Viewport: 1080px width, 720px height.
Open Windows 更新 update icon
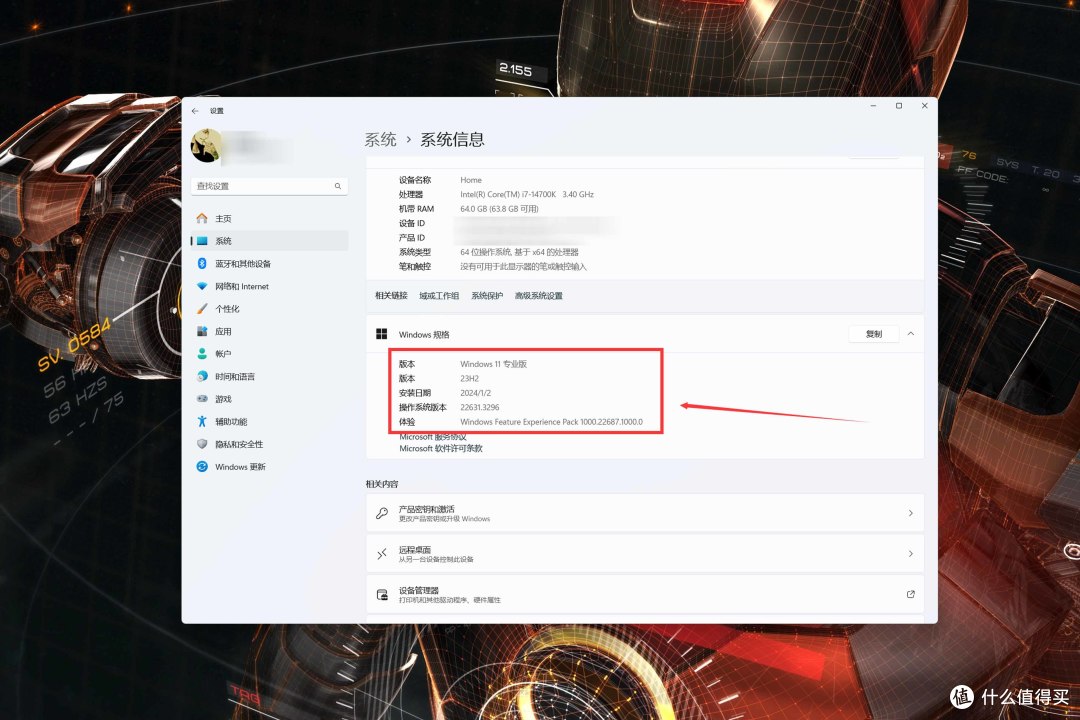tap(202, 466)
